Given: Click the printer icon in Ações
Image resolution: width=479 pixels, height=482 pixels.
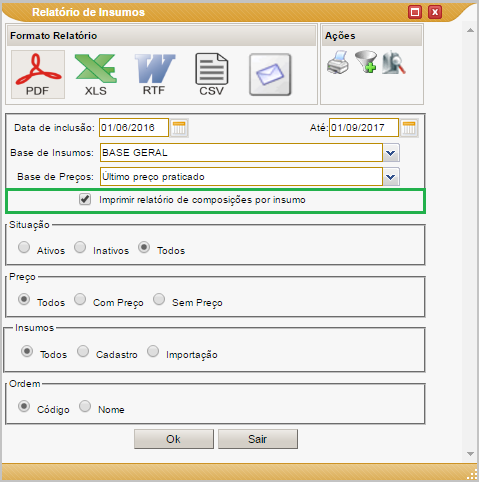Looking at the screenshot, I should pos(338,62).
